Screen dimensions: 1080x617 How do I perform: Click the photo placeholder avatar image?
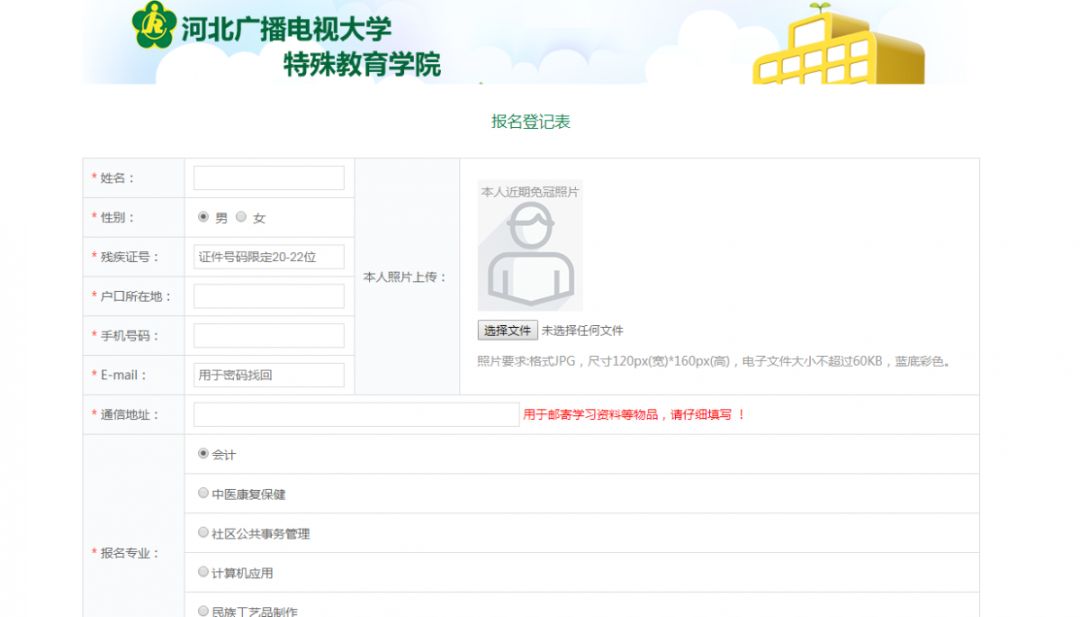click(530, 246)
